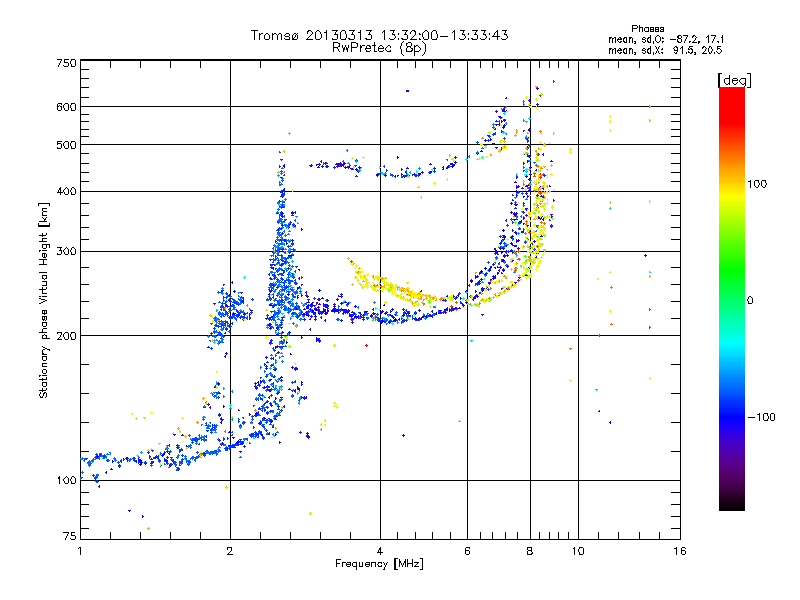
Task: Click the y-axis tick label "200"
Action: [67, 336]
